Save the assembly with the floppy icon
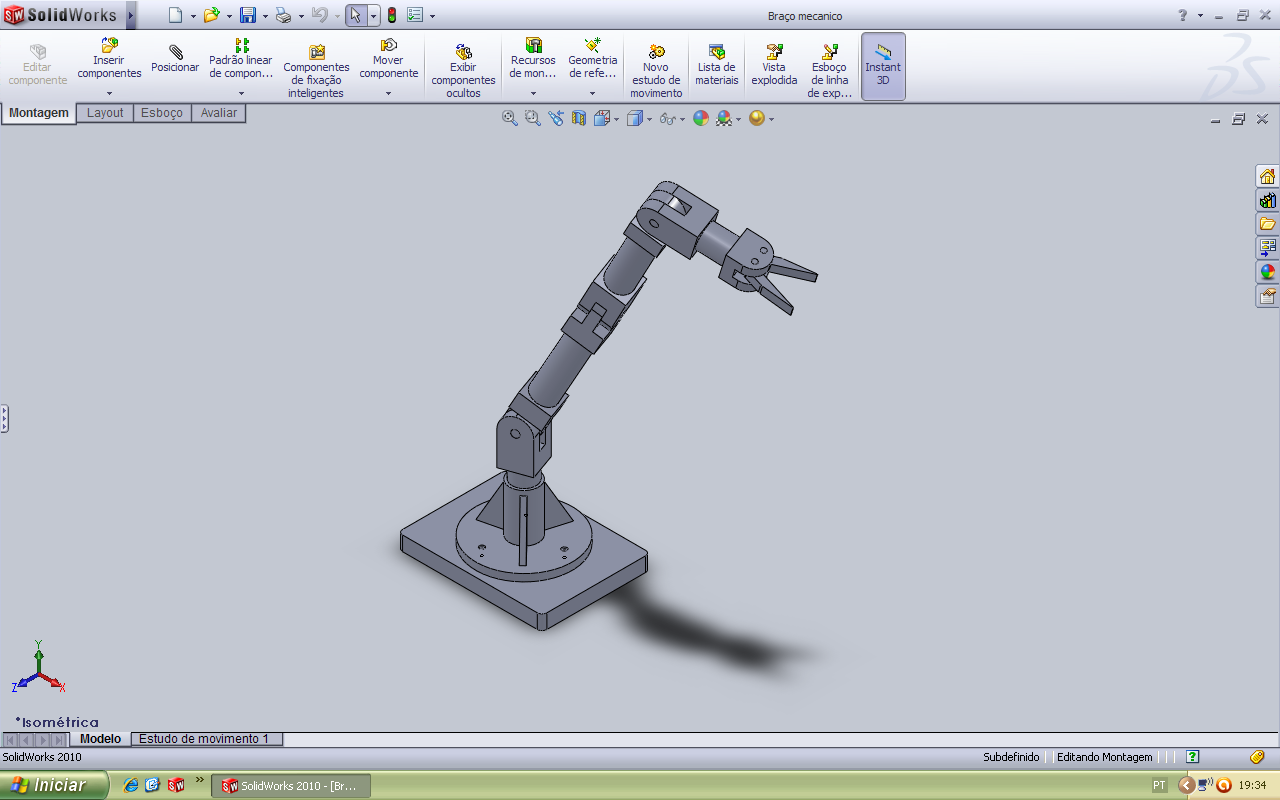The width and height of the screenshot is (1280, 800). click(x=248, y=15)
